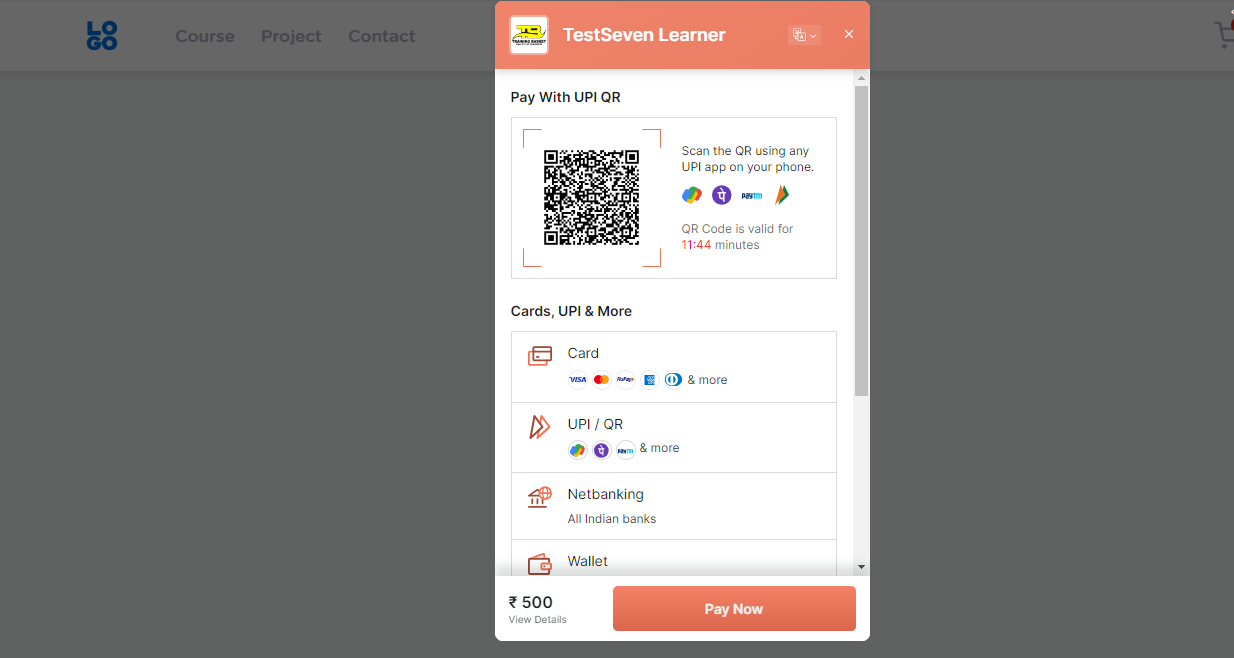The image size is (1234, 658).
Task: Click the Netbanking bank icon
Action: pos(540,497)
